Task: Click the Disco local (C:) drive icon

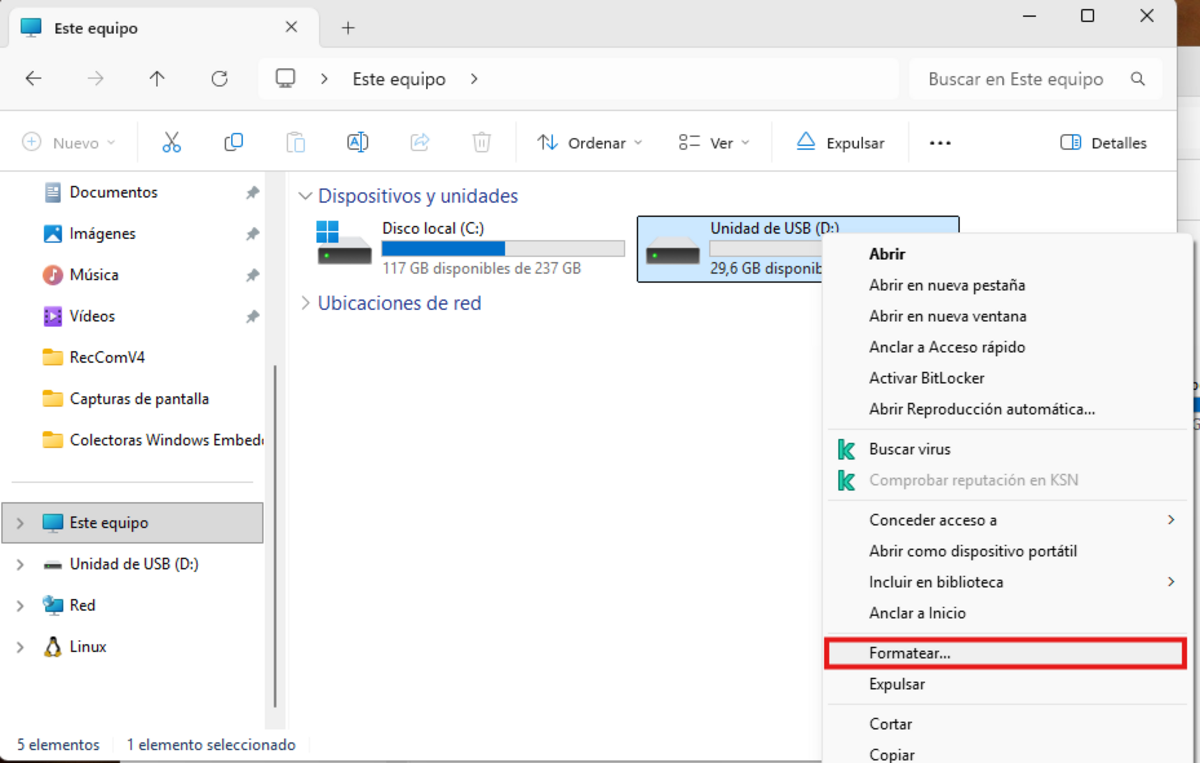Action: tap(344, 242)
